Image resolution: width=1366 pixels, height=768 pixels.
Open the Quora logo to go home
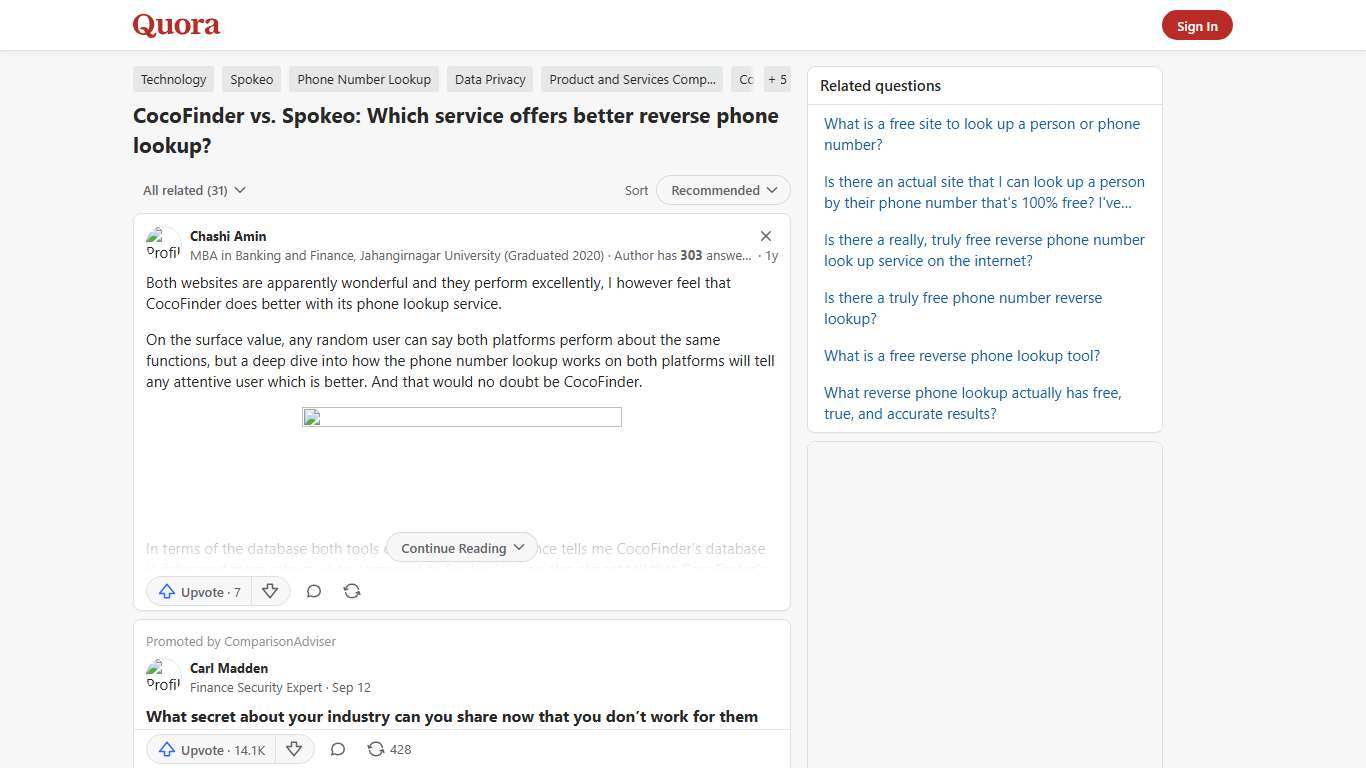[175, 24]
